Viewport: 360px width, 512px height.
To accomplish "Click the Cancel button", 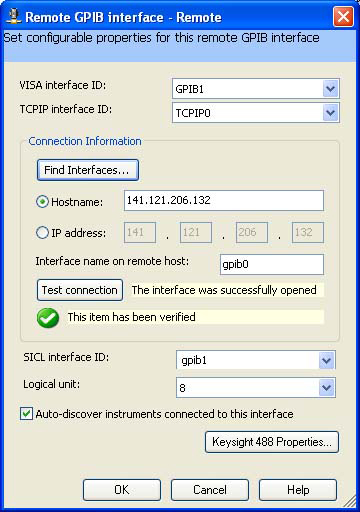I will click(210, 490).
